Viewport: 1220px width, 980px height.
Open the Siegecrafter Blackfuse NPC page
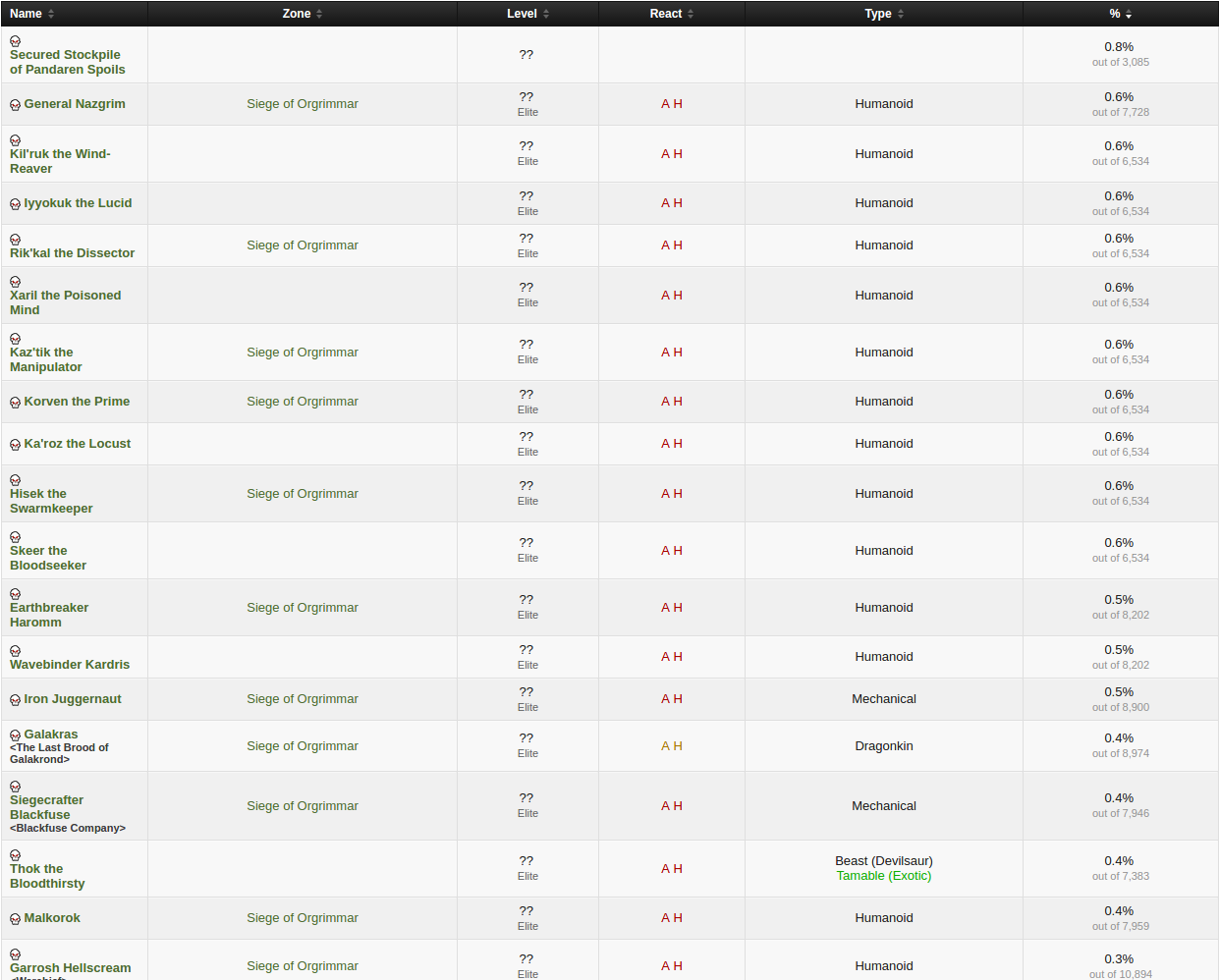pos(46,807)
